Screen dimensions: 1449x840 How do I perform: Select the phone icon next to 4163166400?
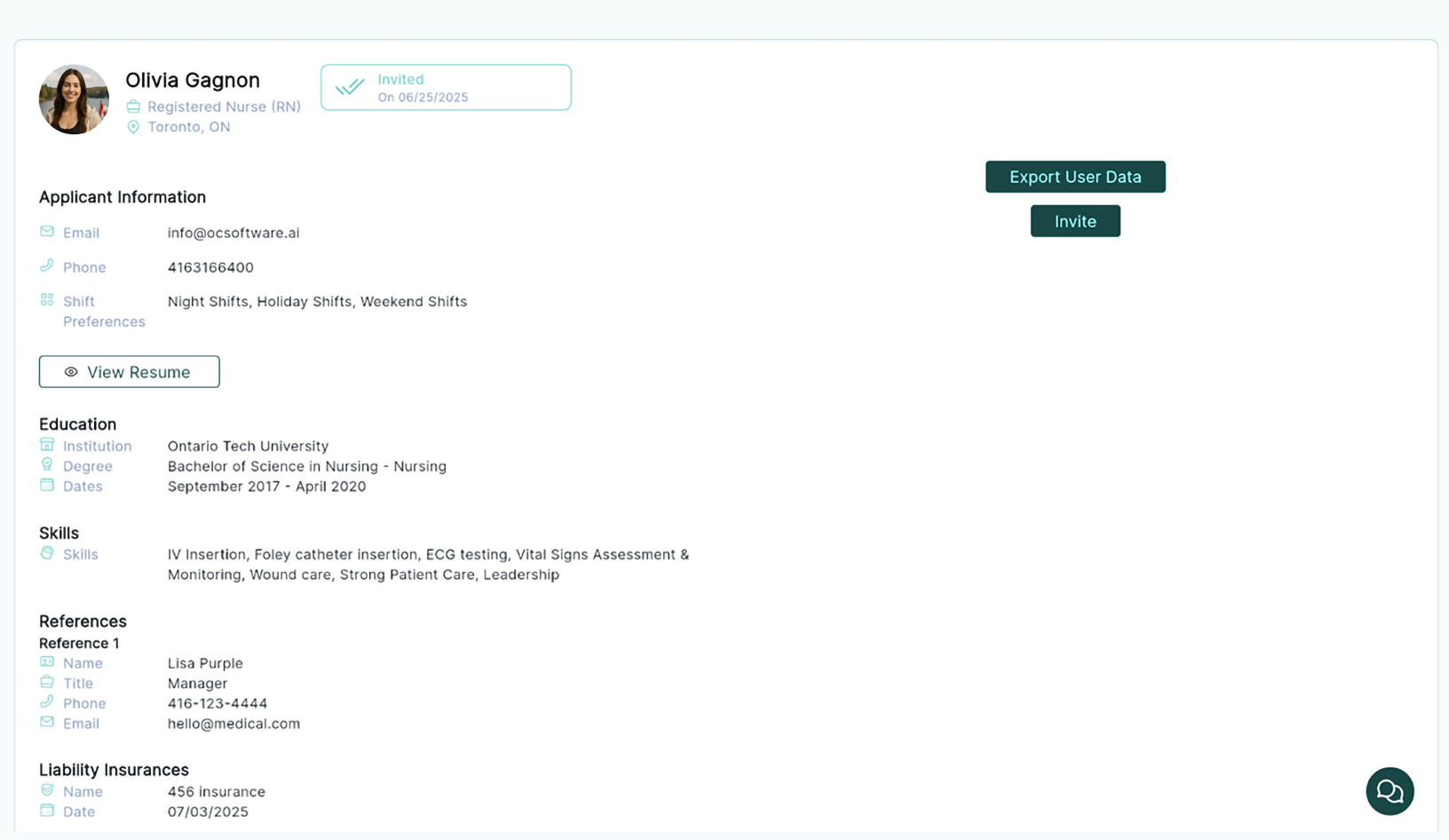click(x=46, y=265)
